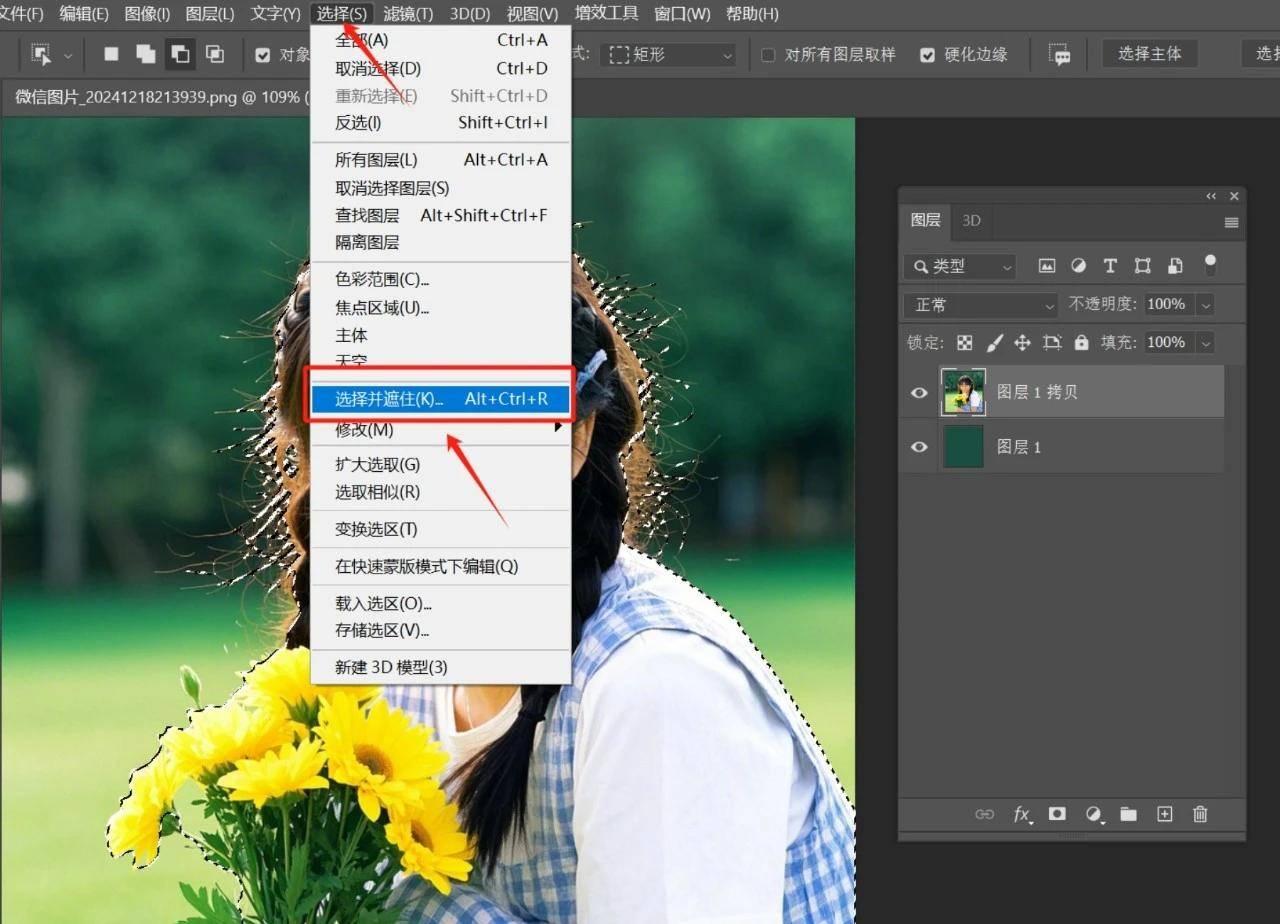The width and height of the screenshot is (1280, 924).
Task: Click the 选择主体 button
Action: click(1149, 54)
